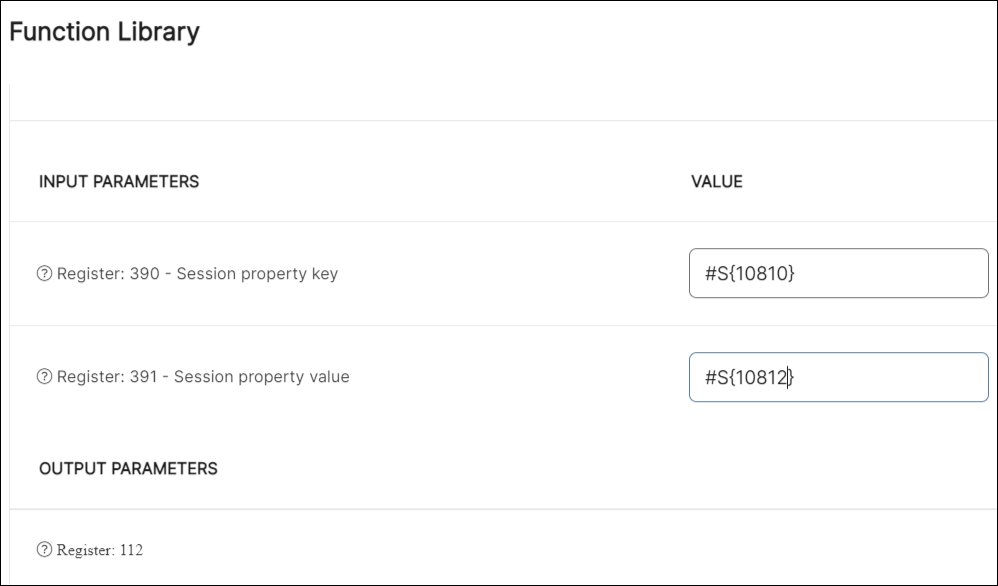The height and width of the screenshot is (586, 998).
Task: Click the VALUE column header
Action: pos(716,181)
